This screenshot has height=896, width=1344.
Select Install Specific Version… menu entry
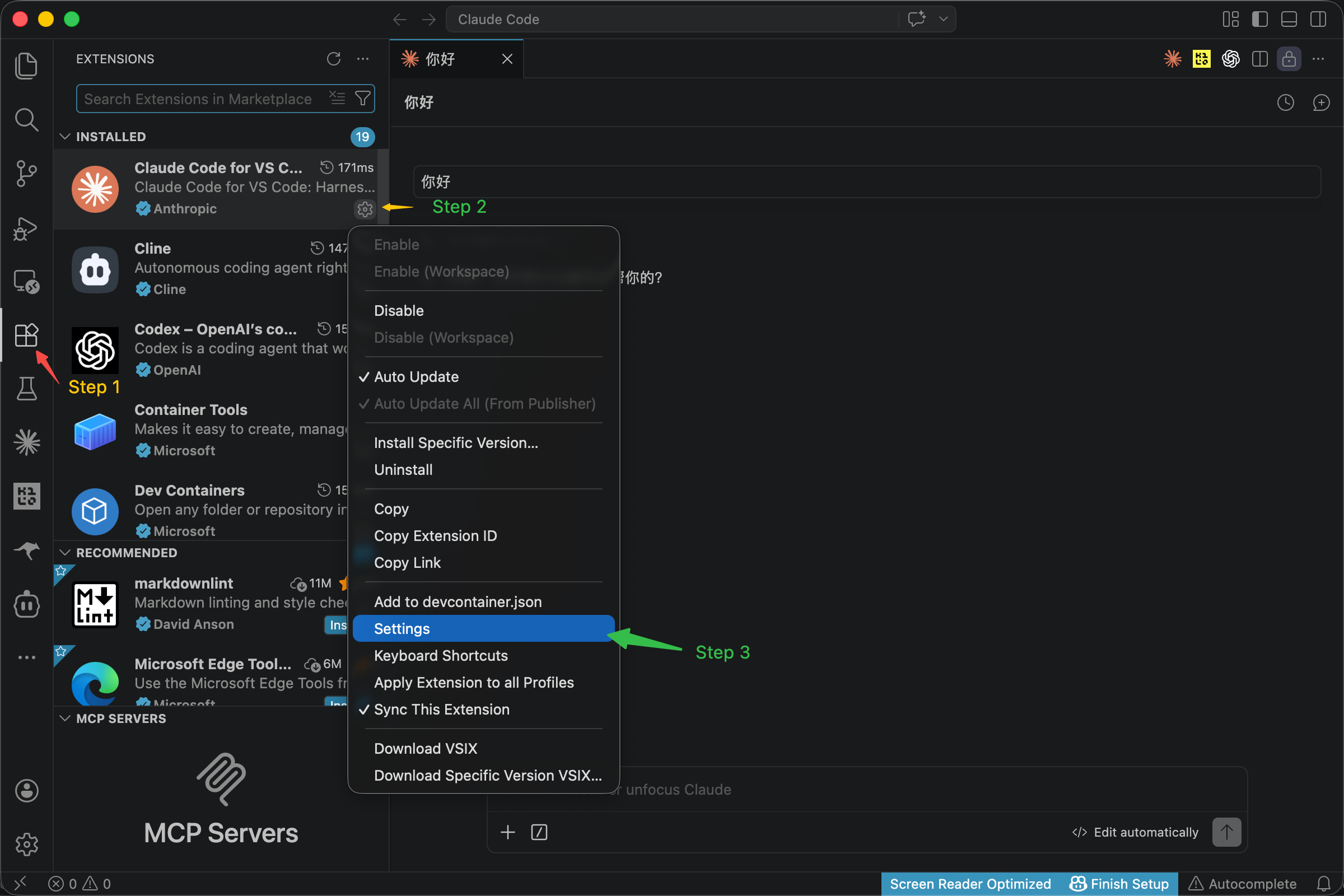pyautogui.click(x=483, y=443)
